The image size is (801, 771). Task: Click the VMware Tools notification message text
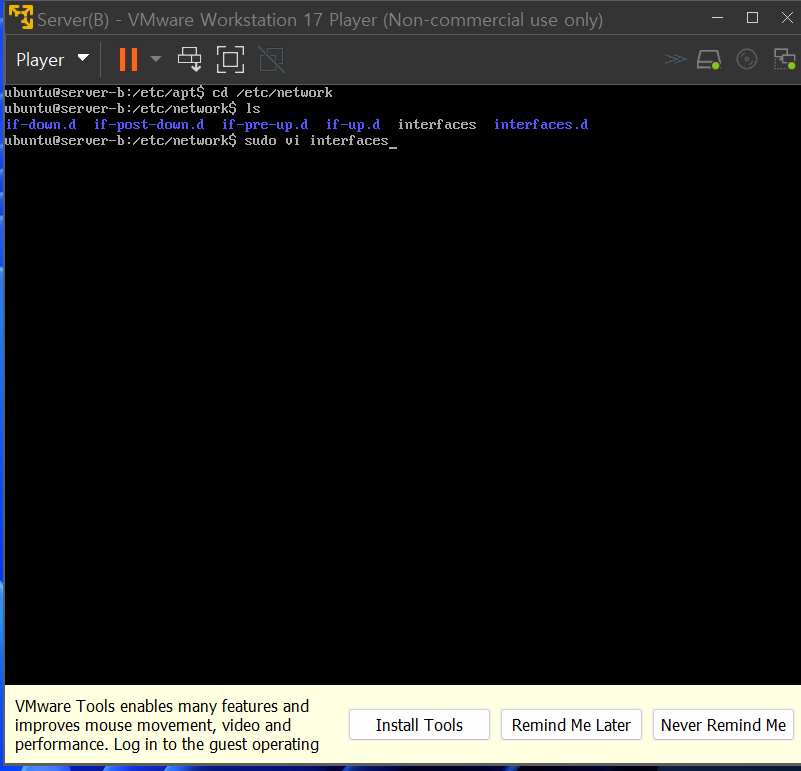[x=167, y=725]
